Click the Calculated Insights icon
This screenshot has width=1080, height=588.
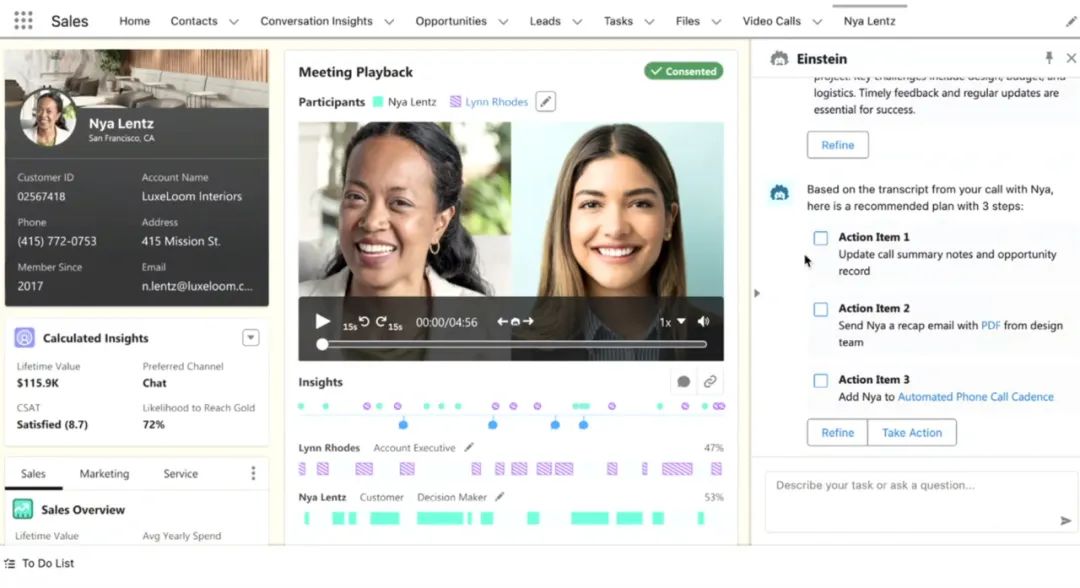click(x=24, y=337)
